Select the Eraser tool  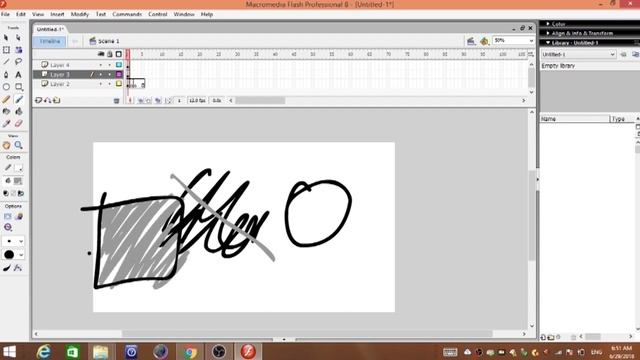[x=19, y=123]
